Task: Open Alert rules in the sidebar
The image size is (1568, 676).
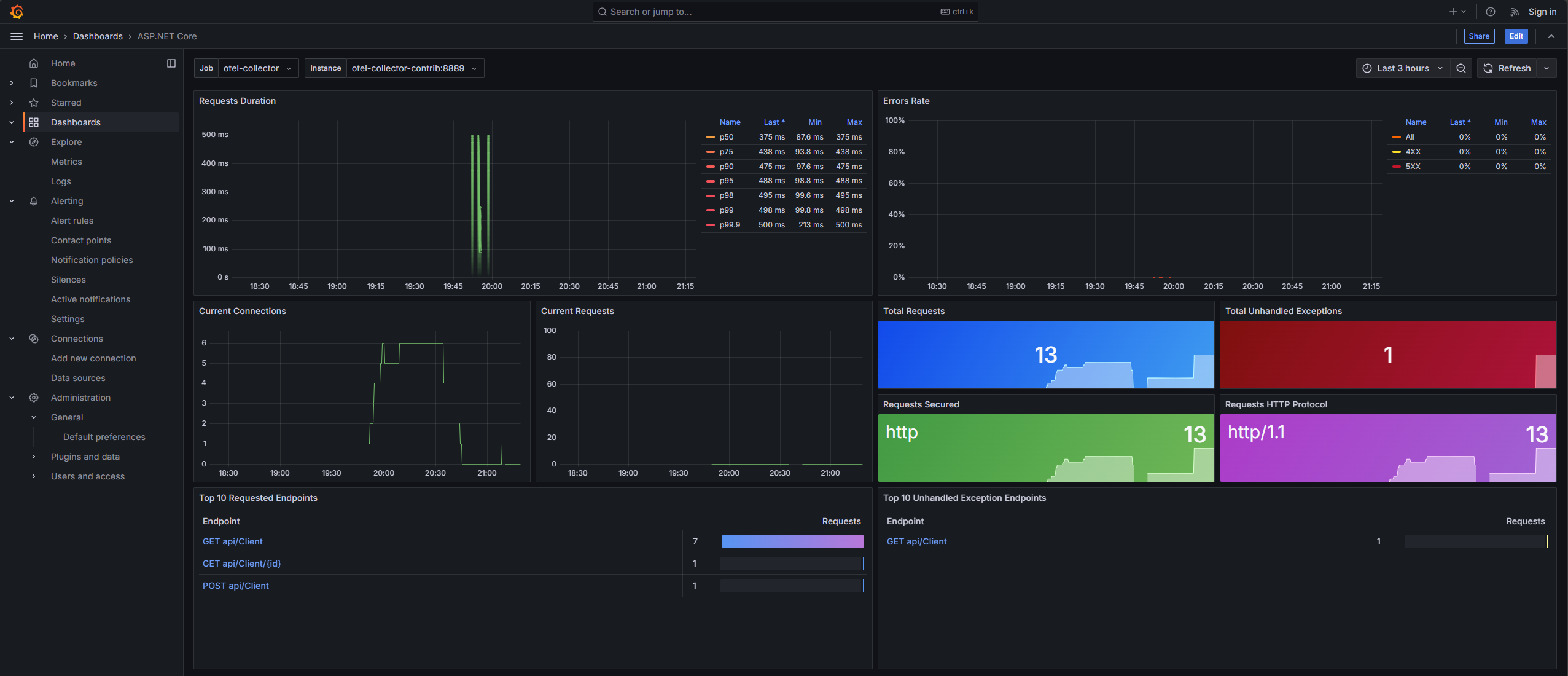Action: pyautogui.click(x=72, y=221)
